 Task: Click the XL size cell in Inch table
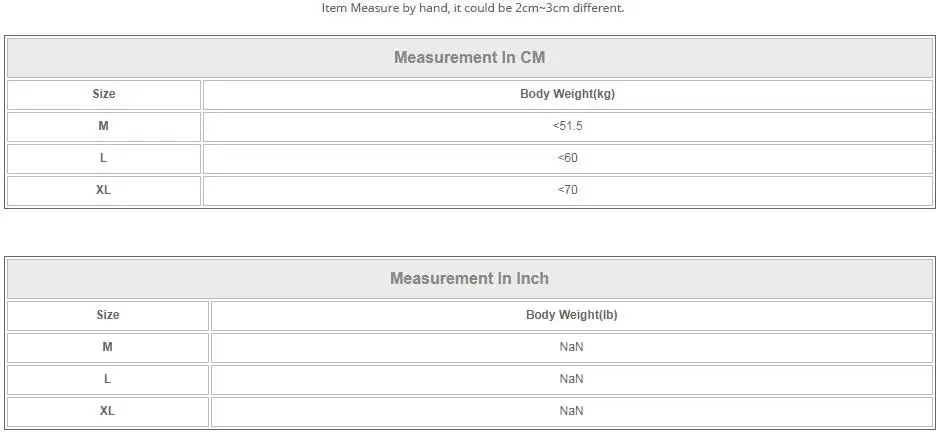point(108,411)
